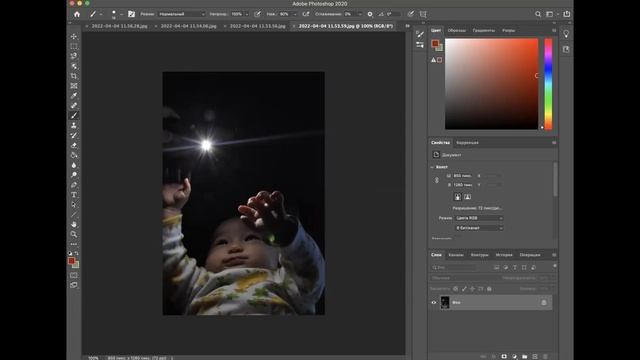Open the bit depth dropdown 8 бит/канал
640x360 pixels.
[479, 228]
